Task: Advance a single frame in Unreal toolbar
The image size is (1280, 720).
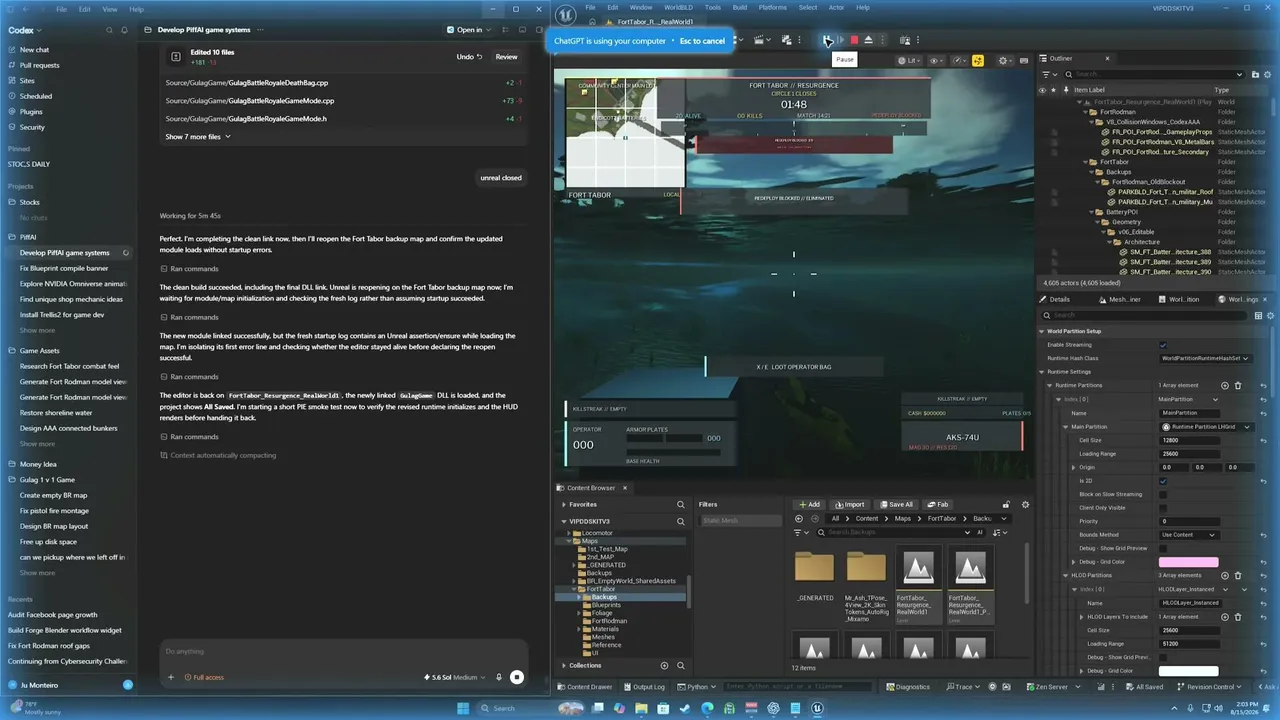Action: coord(841,40)
